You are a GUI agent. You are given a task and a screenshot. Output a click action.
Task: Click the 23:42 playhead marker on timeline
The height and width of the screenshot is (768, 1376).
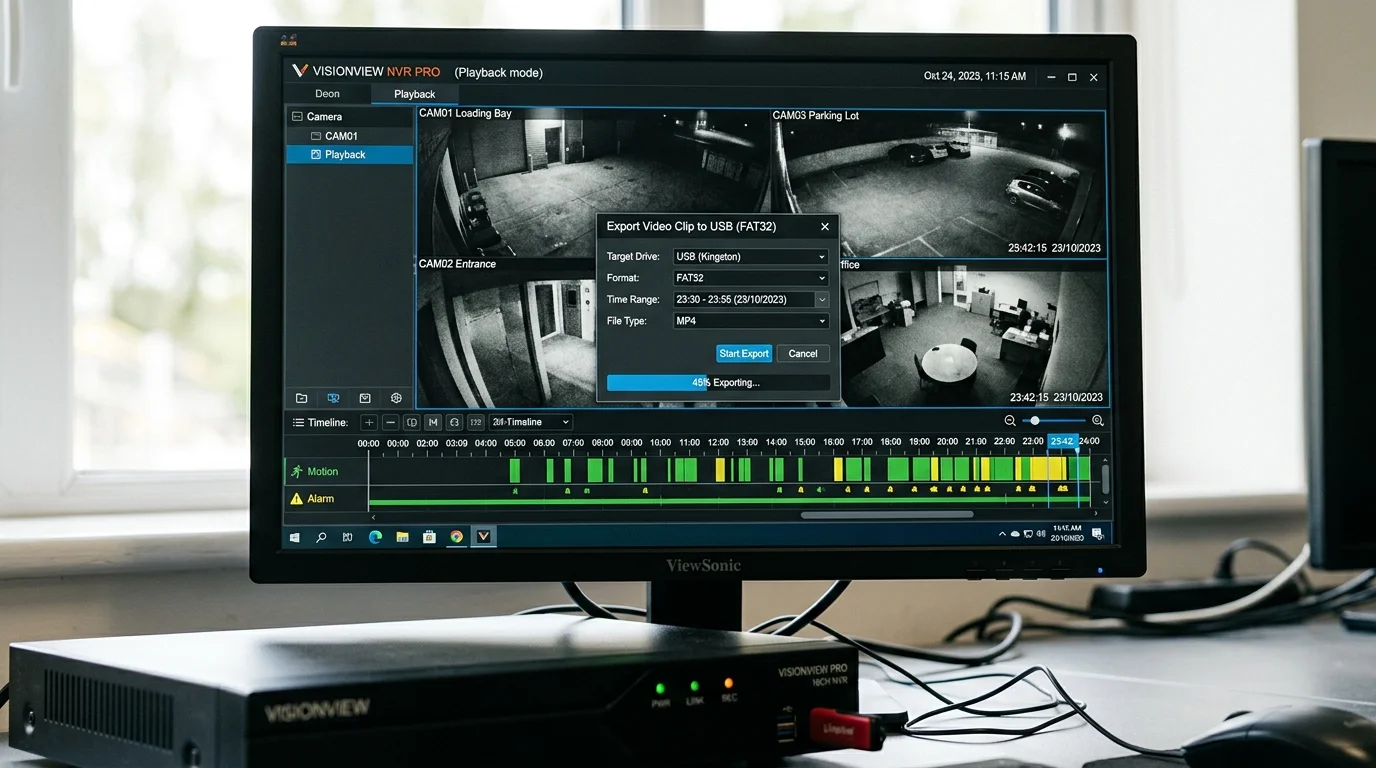[1062, 441]
